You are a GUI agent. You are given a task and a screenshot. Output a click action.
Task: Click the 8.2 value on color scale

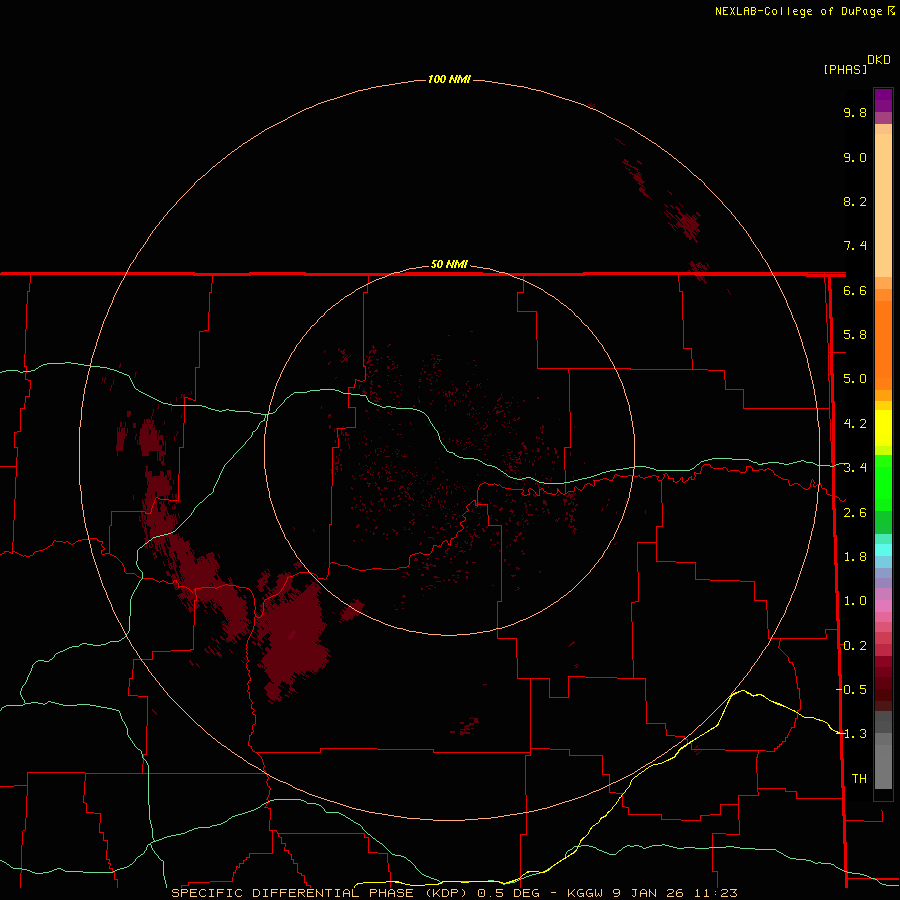[855, 201]
